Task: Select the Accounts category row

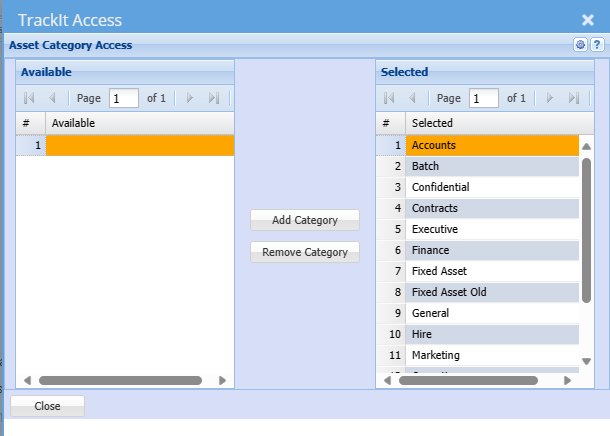Action: pyautogui.click(x=478, y=145)
